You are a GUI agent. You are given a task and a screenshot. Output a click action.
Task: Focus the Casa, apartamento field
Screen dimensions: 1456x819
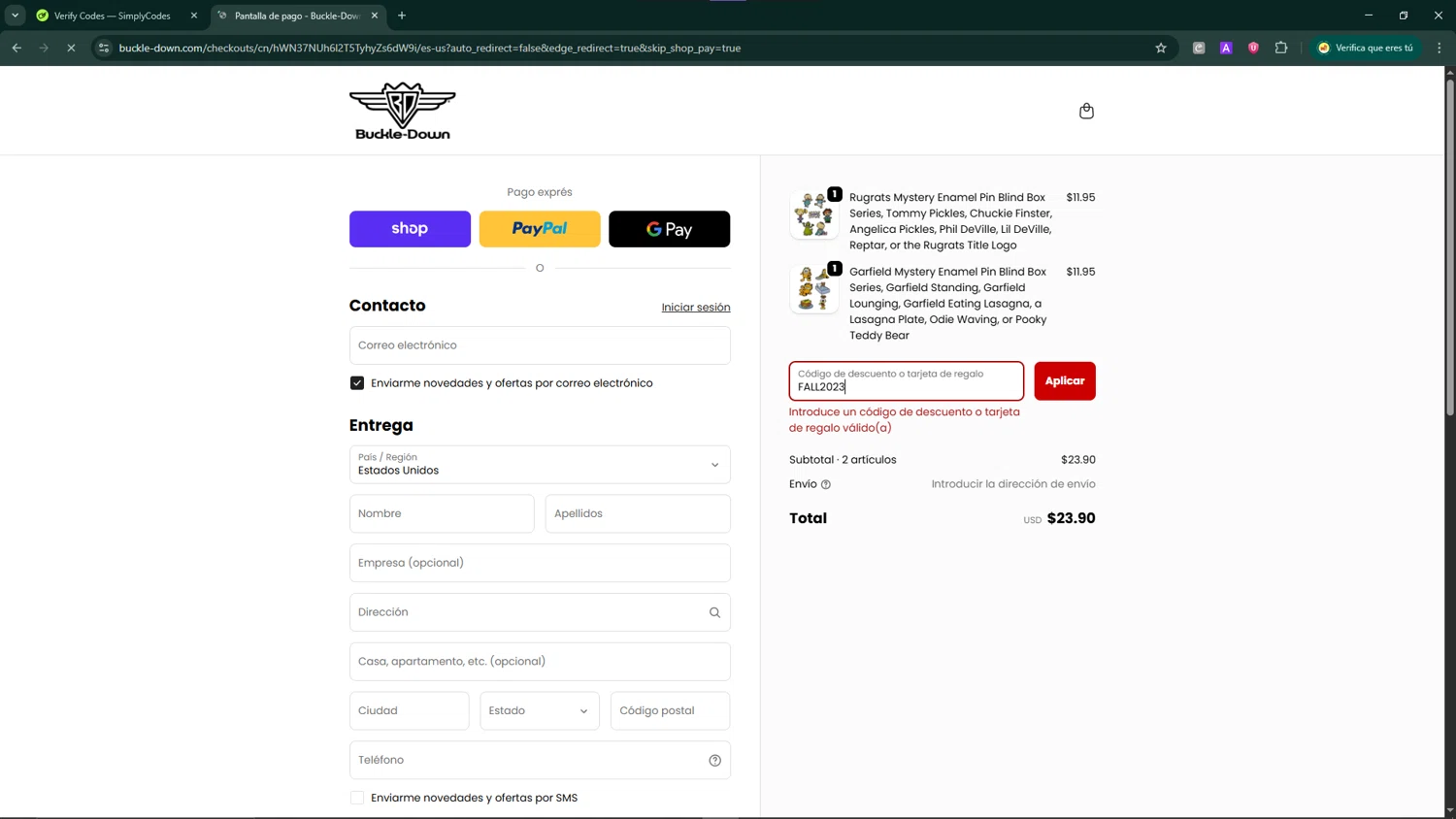[540, 662]
